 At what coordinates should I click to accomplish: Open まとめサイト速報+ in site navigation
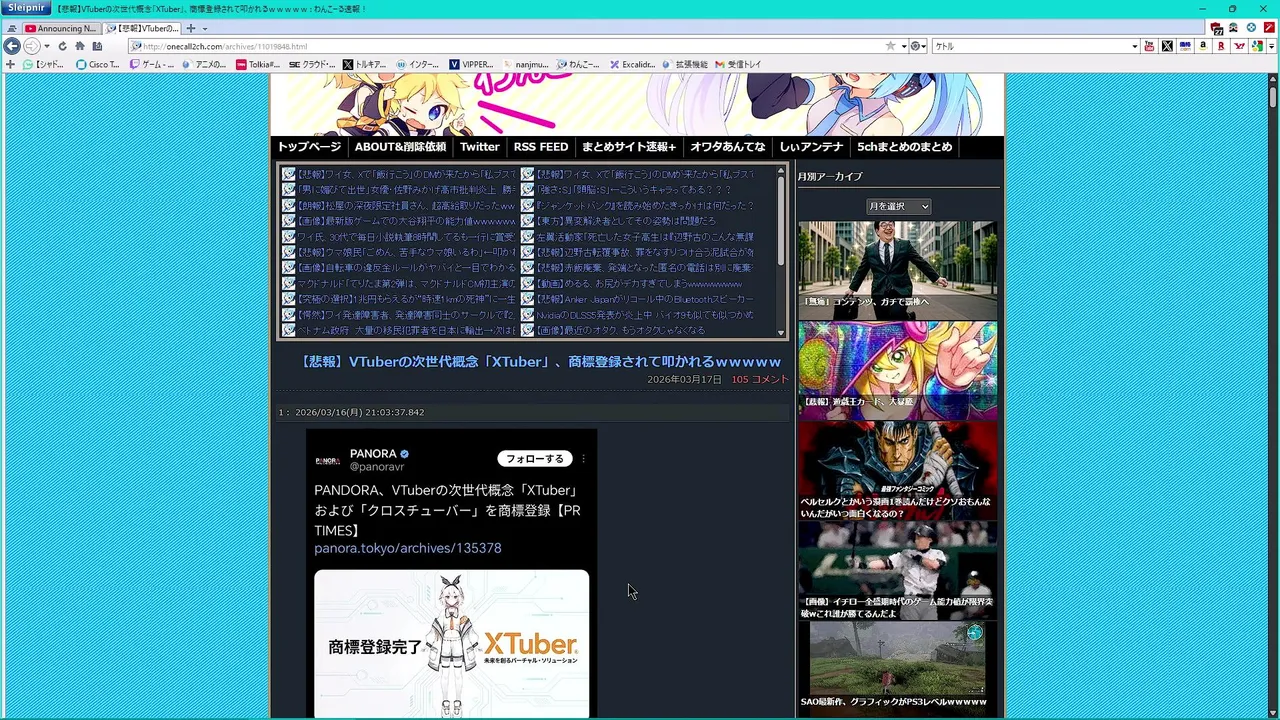[629, 147]
